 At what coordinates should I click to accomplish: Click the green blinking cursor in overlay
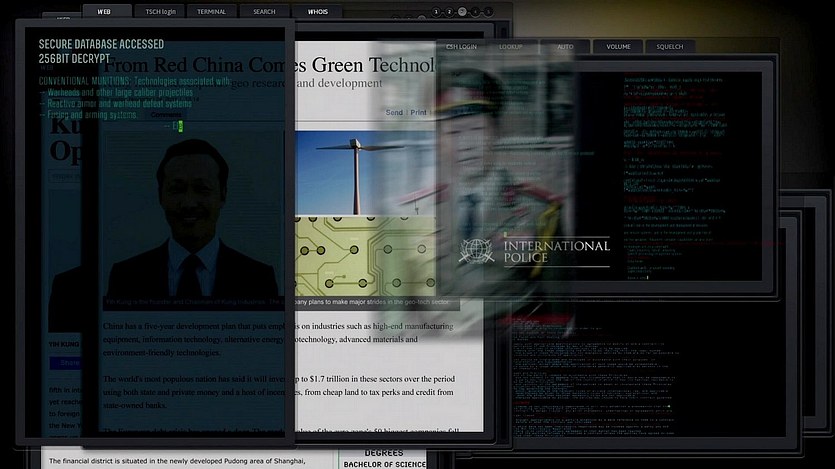click(181, 126)
